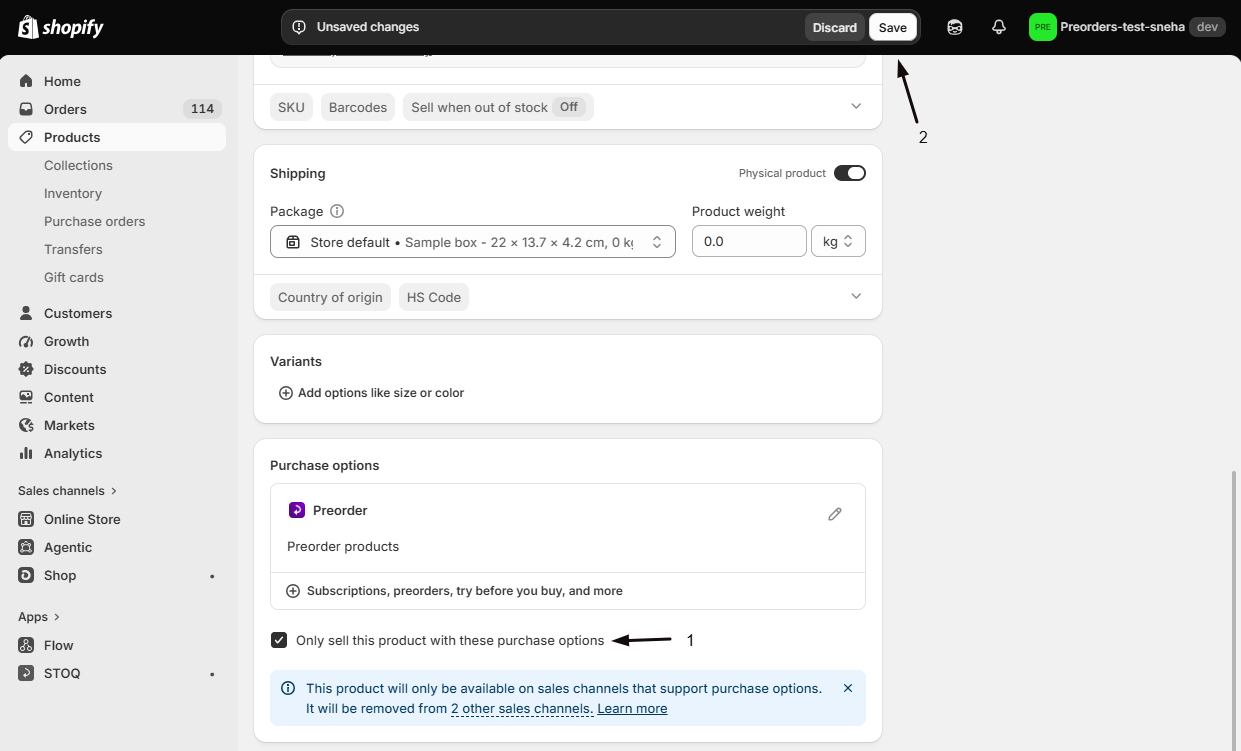Click the 114 orders count badge
1241x751 pixels.
(x=202, y=109)
